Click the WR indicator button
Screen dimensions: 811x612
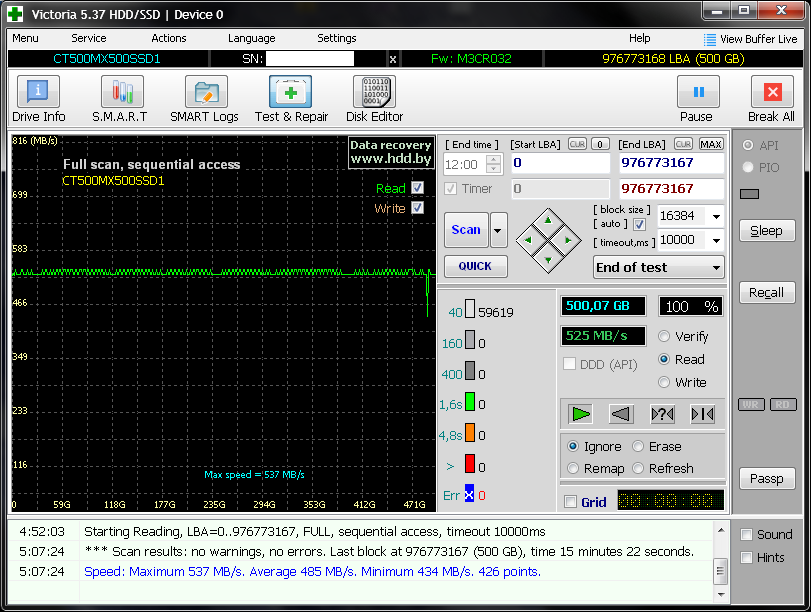pyautogui.click(x=751, y=404)
